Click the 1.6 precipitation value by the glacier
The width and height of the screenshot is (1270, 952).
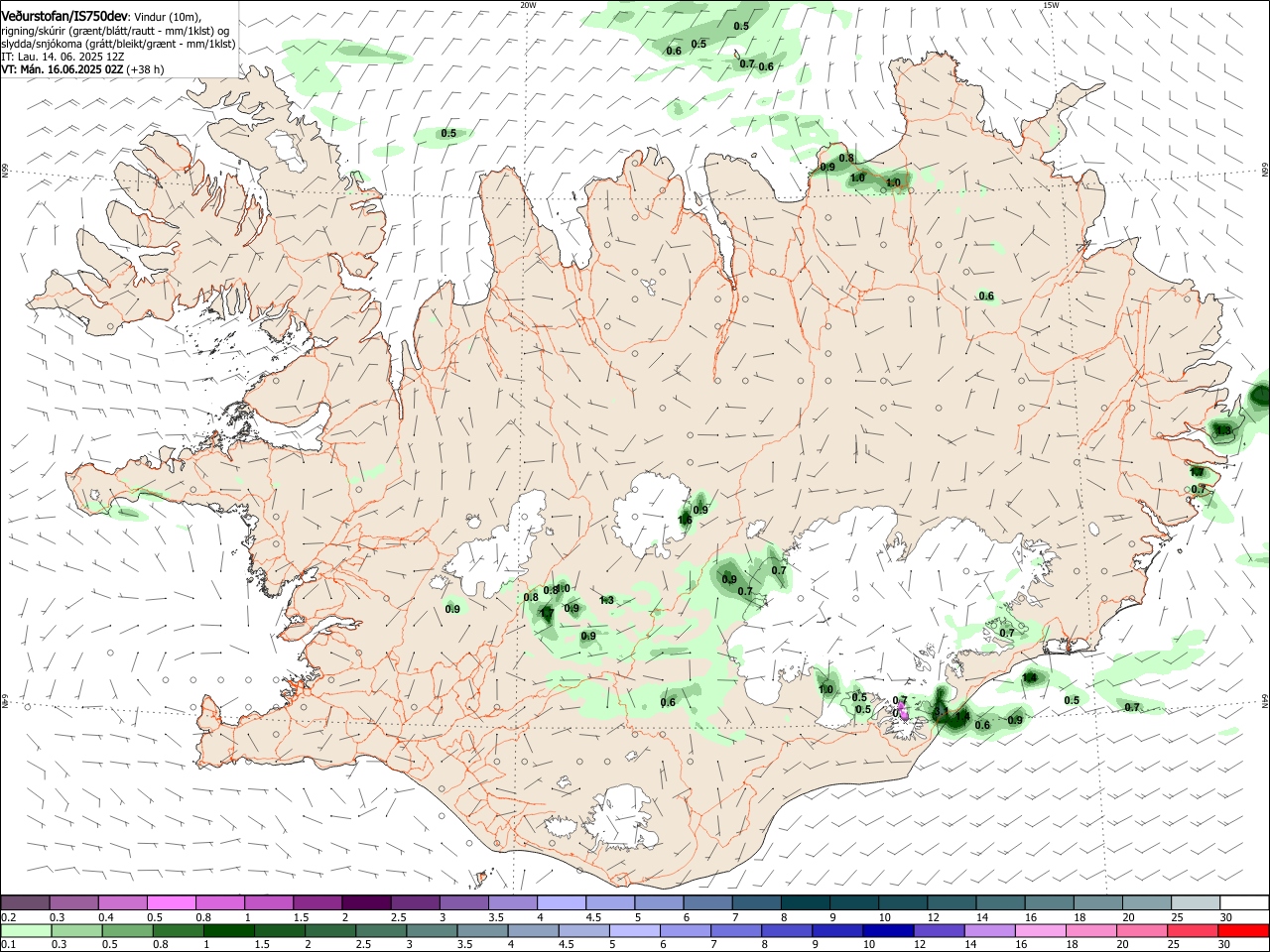click(x=685, y=520)
